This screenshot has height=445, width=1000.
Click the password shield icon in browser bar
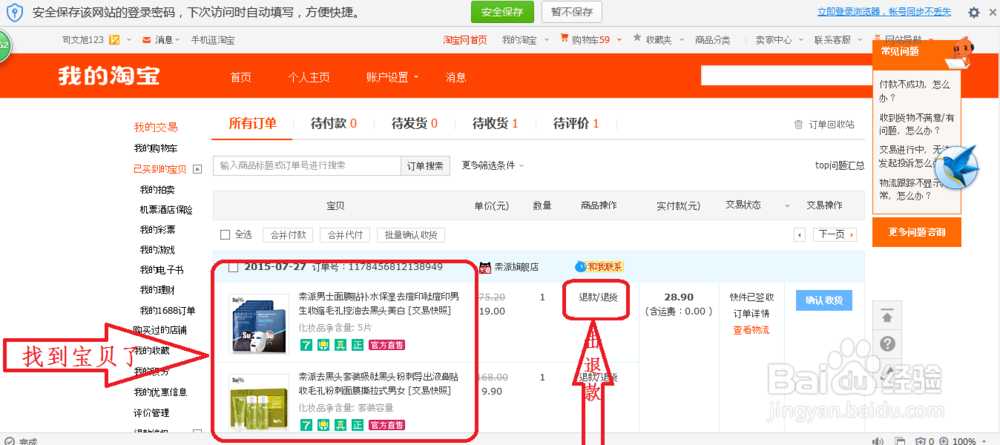click(15, 12)
